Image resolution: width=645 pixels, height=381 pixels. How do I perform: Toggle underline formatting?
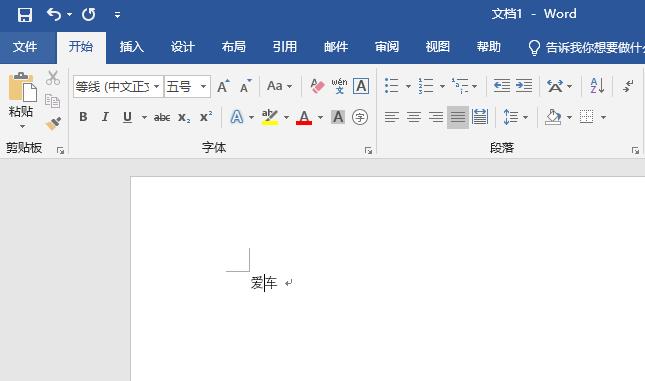point(128,117)
